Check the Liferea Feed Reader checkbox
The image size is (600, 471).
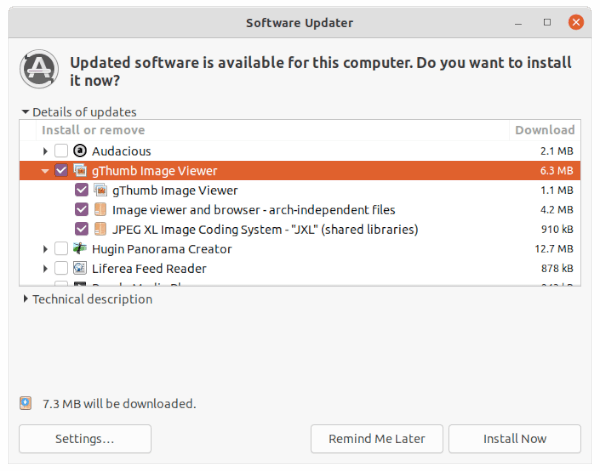[x=62, y=268]
